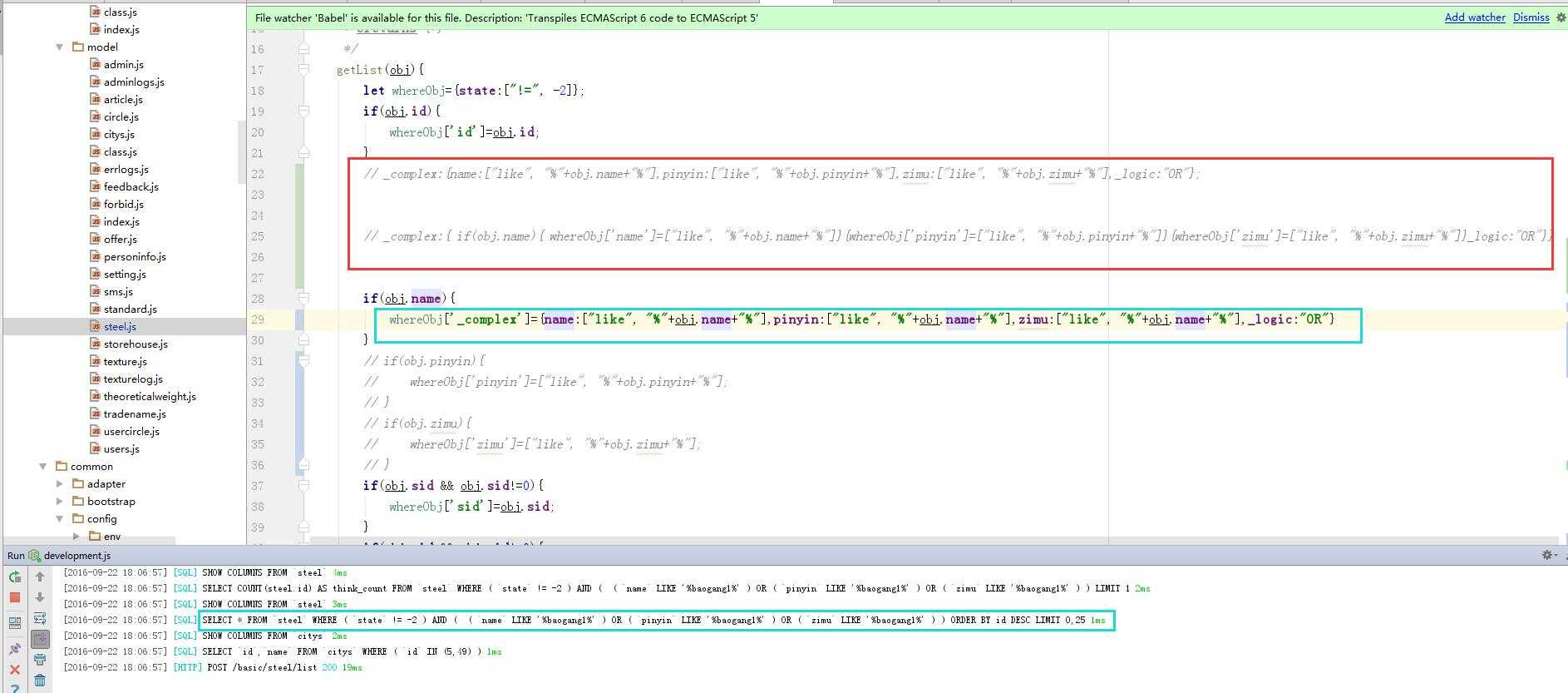Toggle soft wraps in the console
The width and height of the screenshot is (1568, 693).
[40, 618]
